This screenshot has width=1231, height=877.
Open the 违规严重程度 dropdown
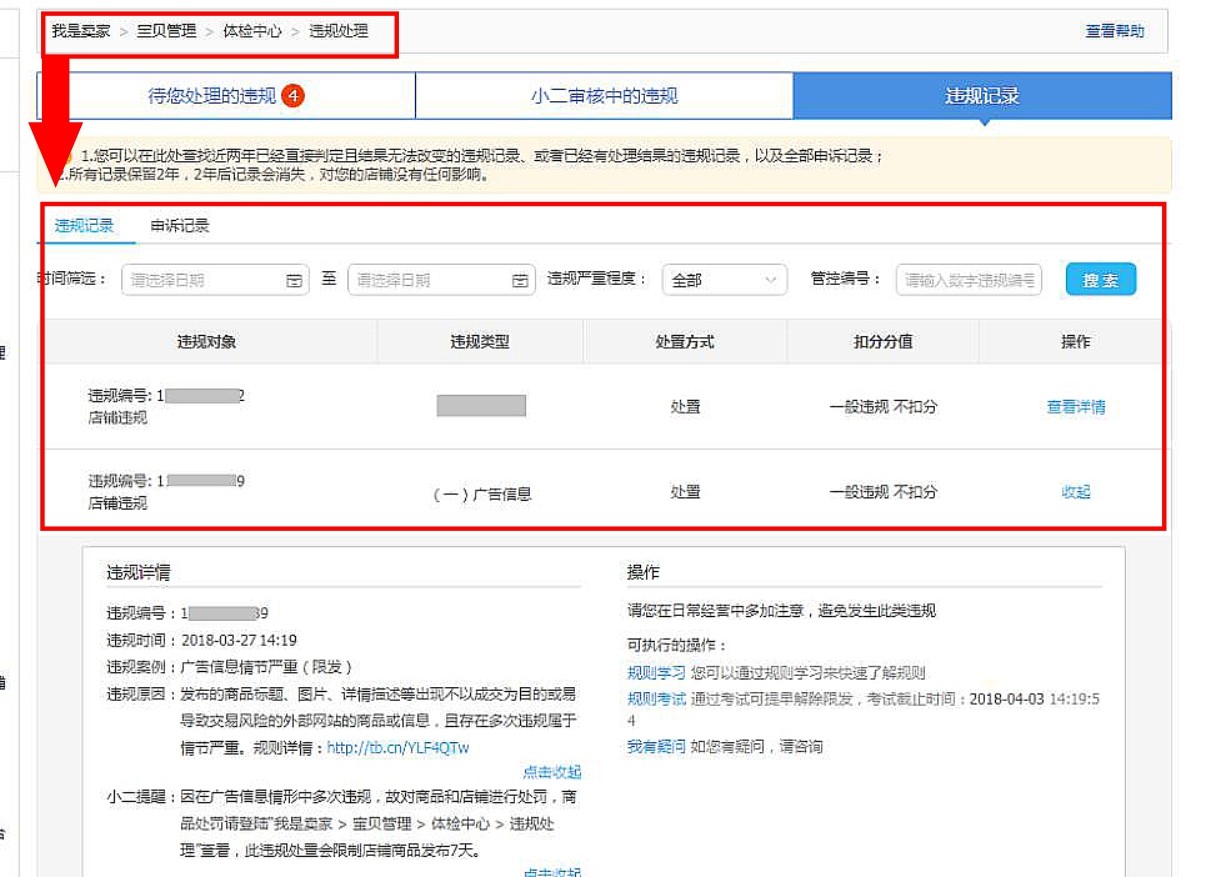coord(724,281)
